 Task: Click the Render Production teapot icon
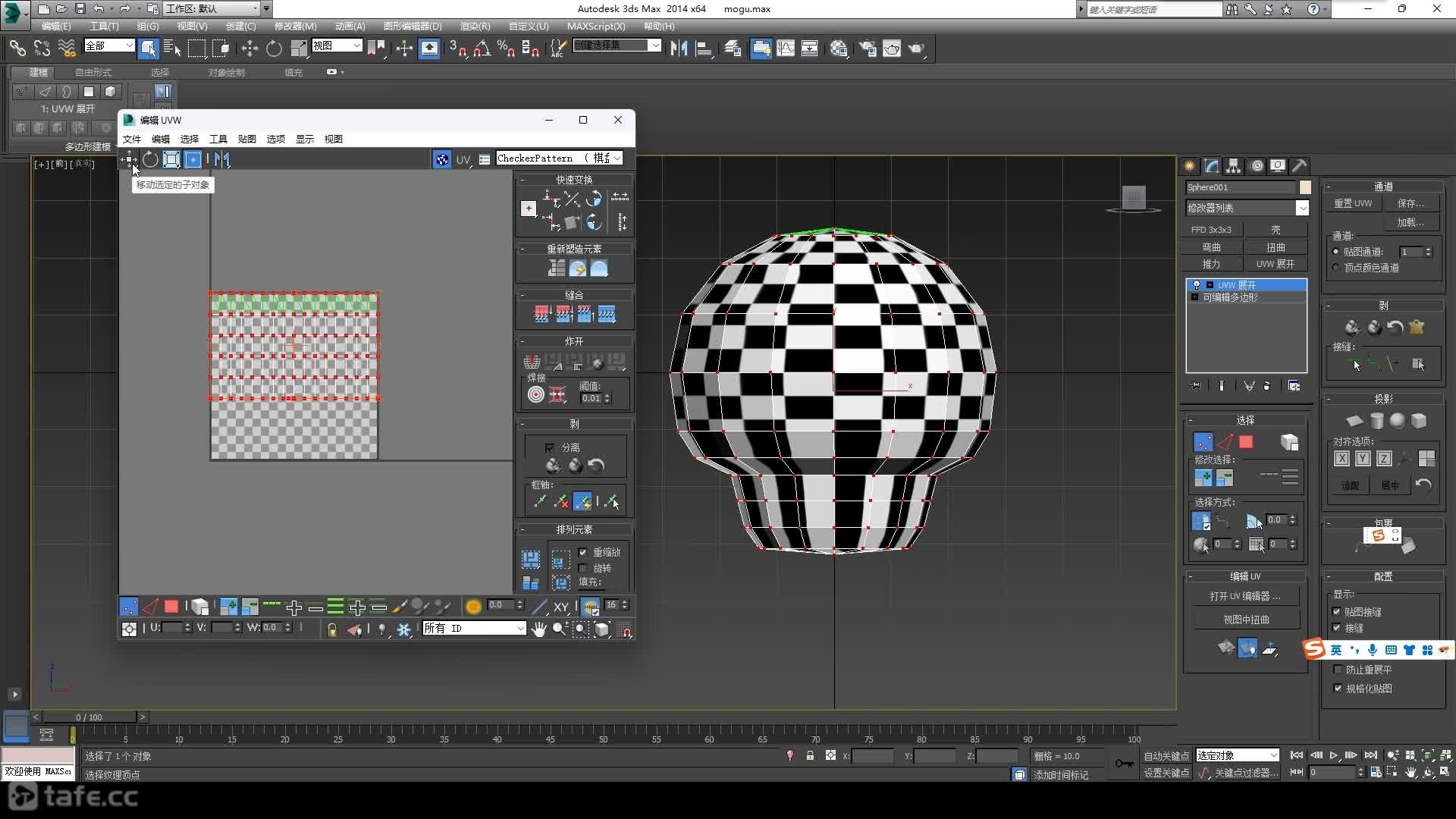click(x=916, y=49)
